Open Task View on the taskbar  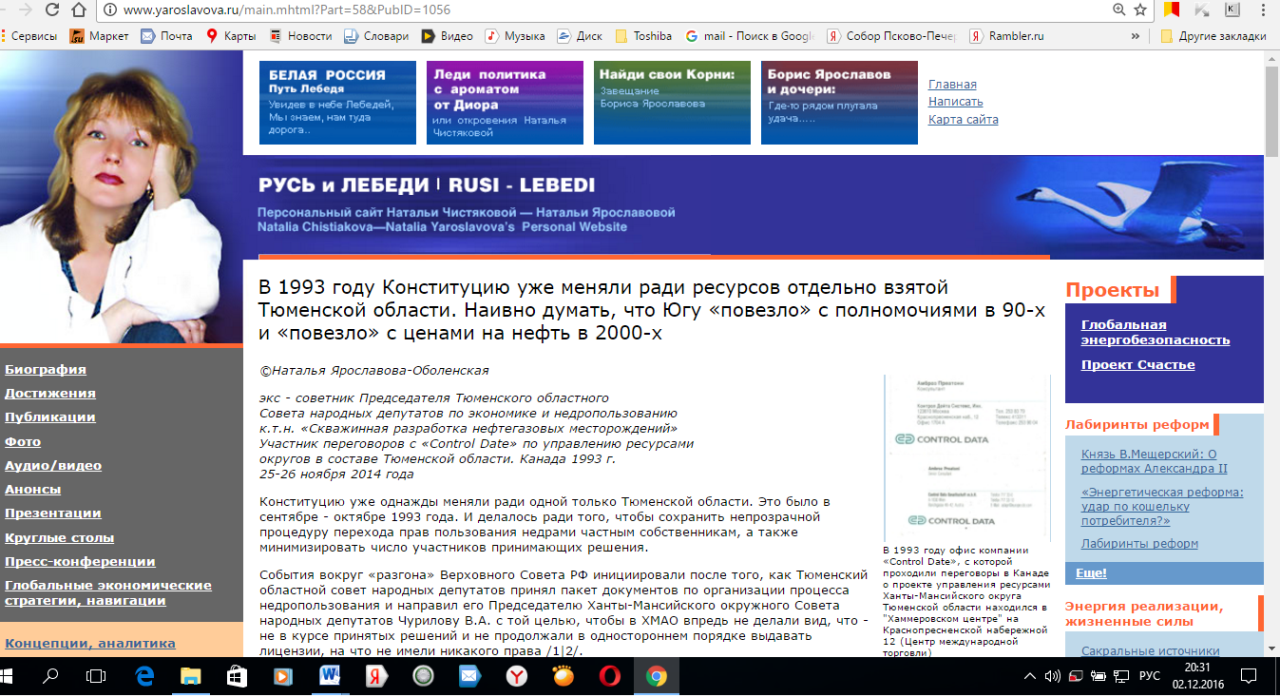(x=96, y=677)
